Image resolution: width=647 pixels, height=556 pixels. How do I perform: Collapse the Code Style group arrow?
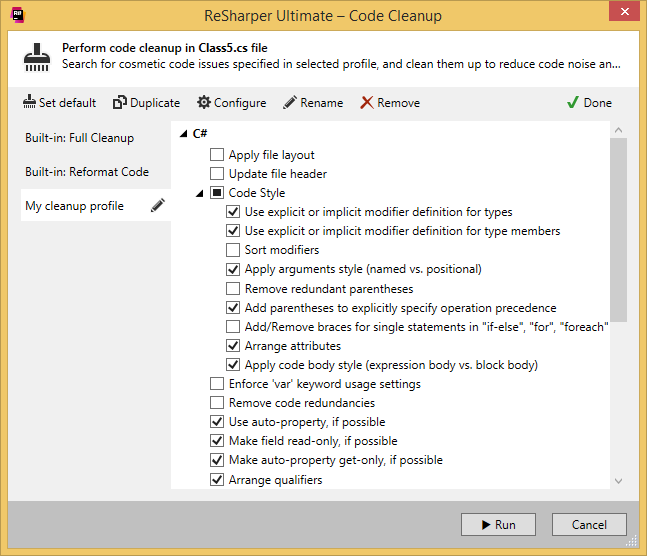pos(200,193)
